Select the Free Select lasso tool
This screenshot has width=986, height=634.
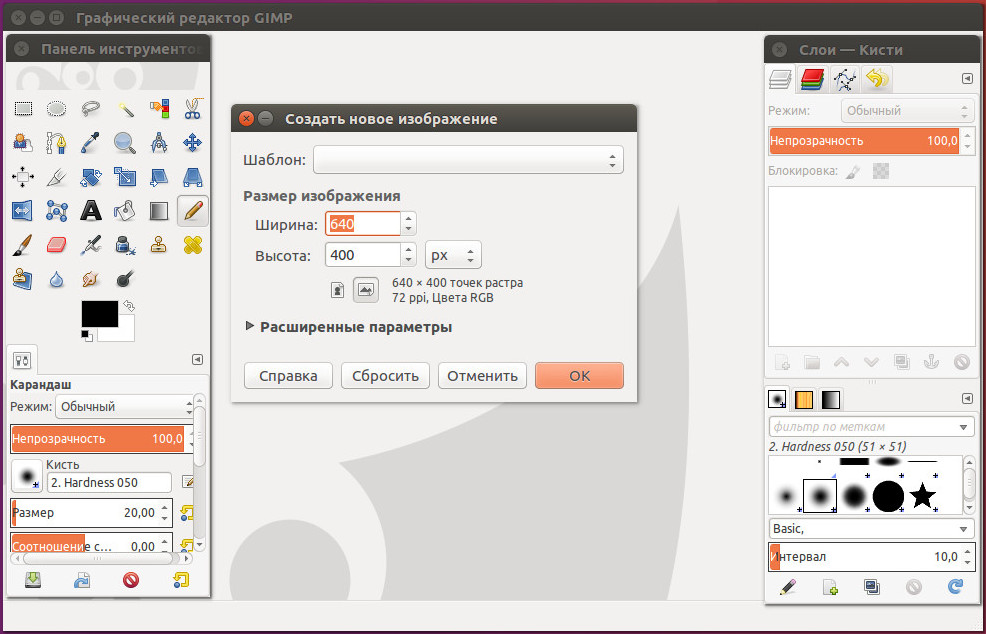91,109
